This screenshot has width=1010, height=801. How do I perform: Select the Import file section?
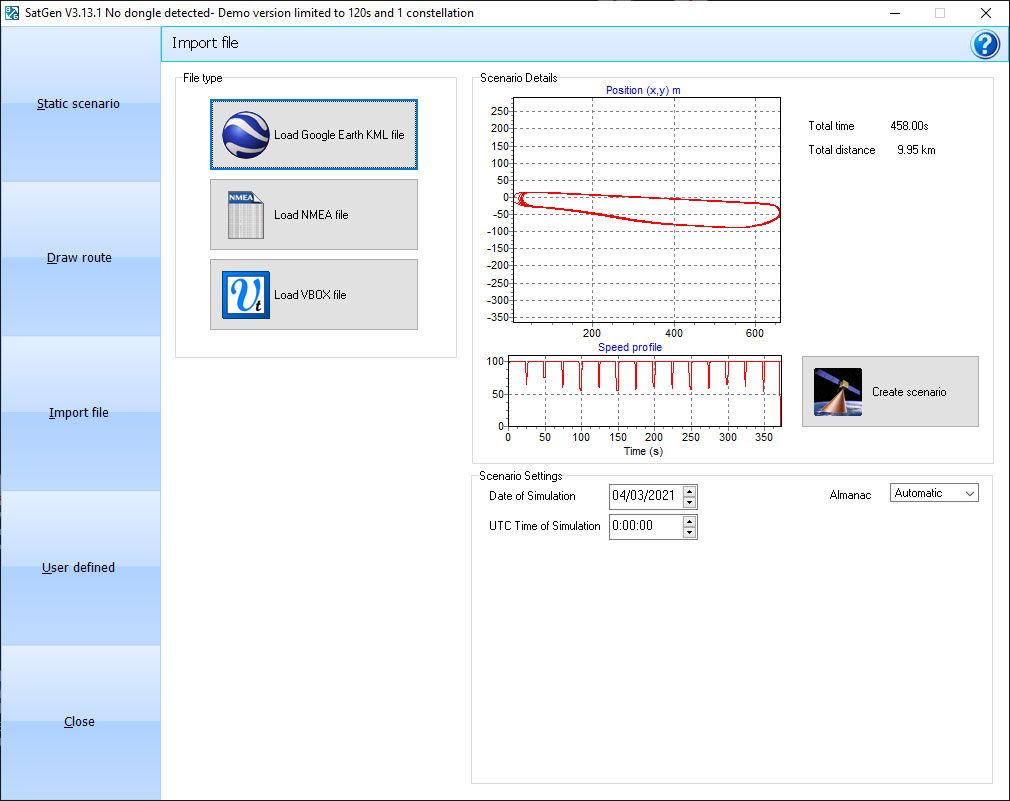click(x=79, y=412)
